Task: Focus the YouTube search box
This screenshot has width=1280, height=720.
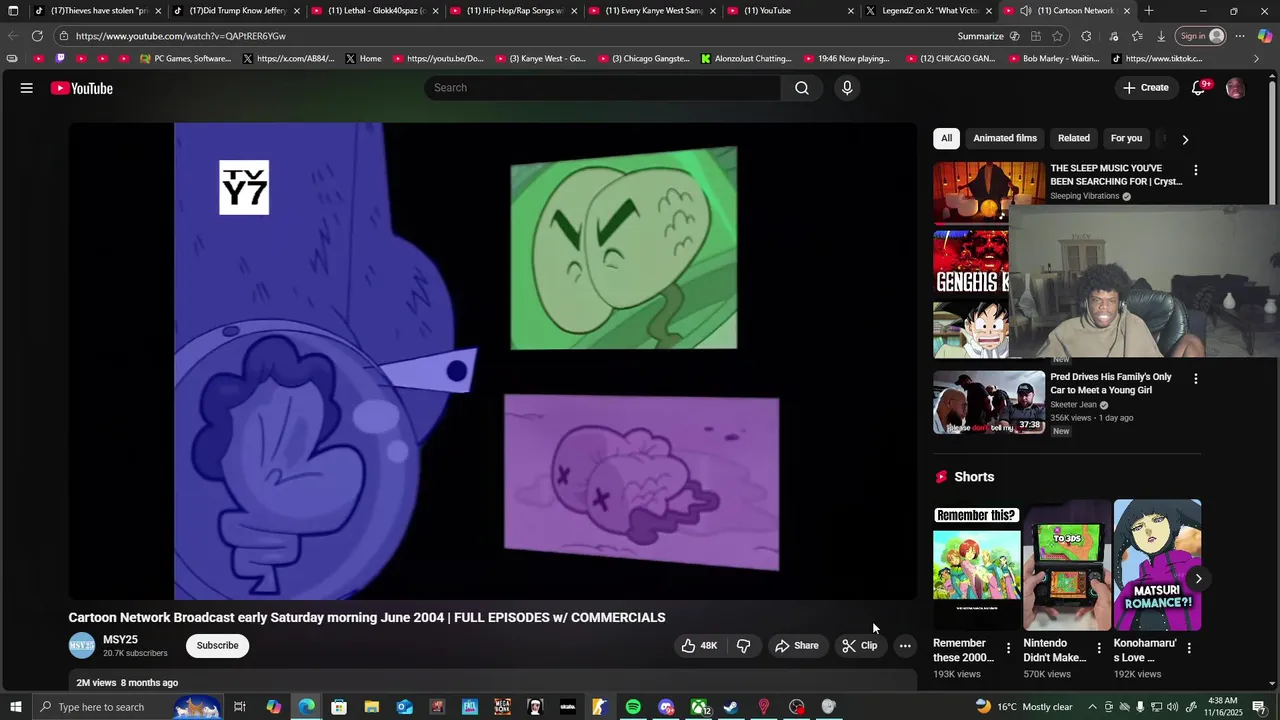Action: pos(603,88)
